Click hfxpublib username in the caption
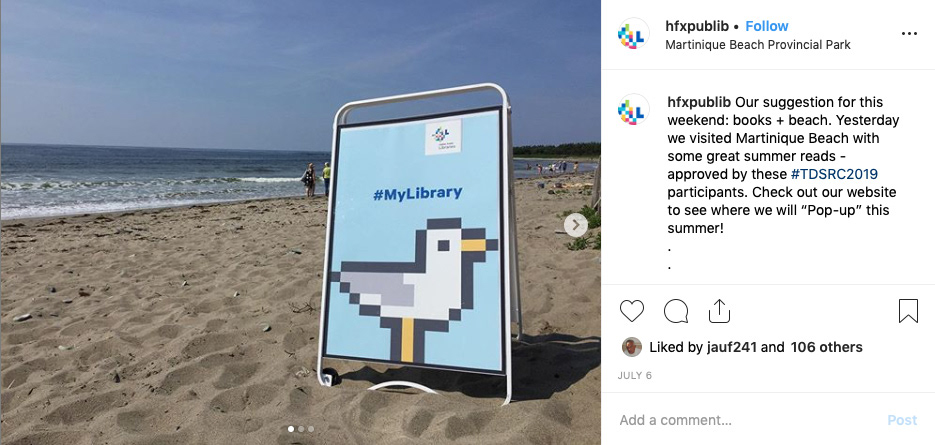935x445 pixels. [x=699, y=102]
